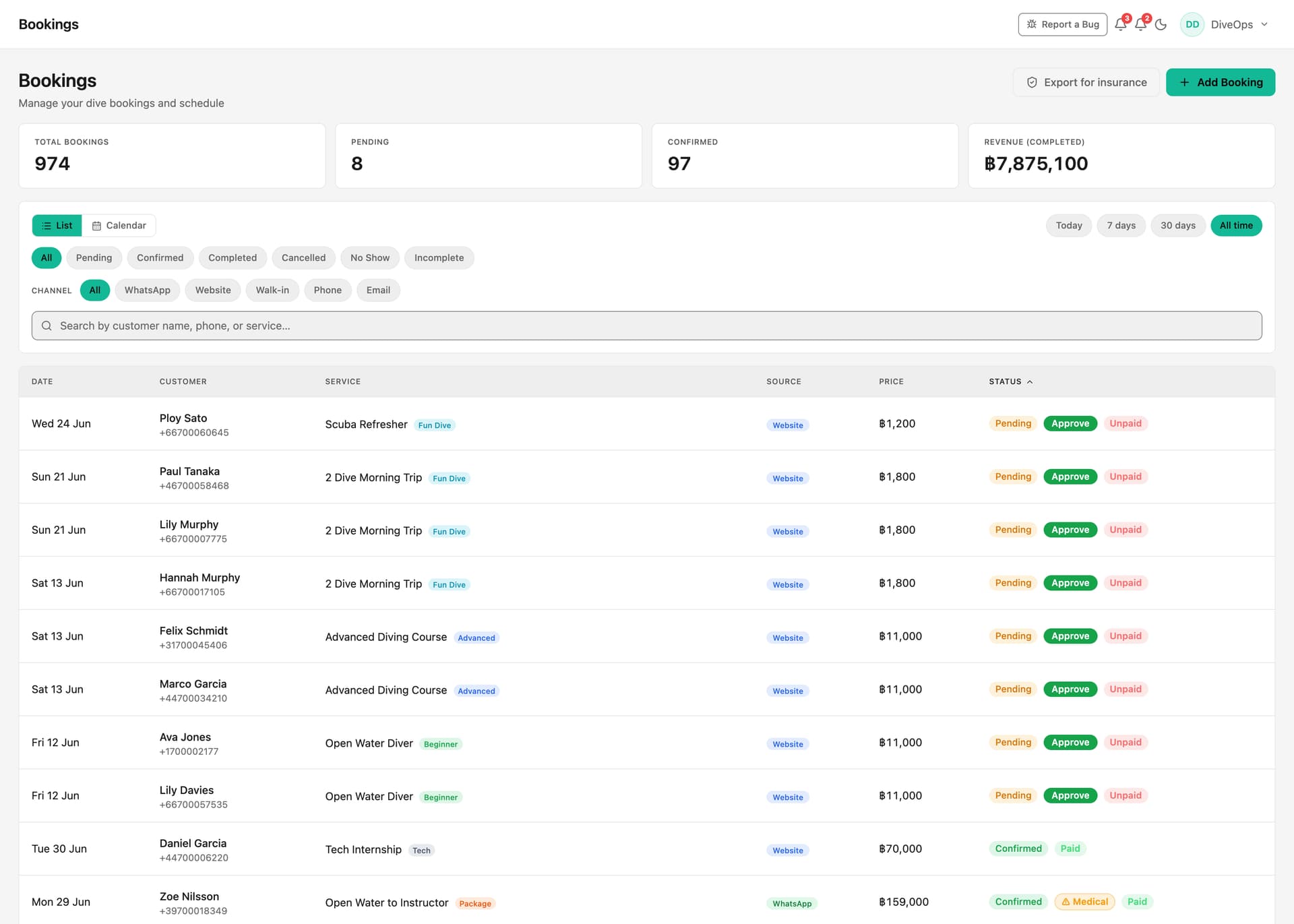Filter bookings by No Show status
1294x924 pixels.
click(x=370, y=258)
